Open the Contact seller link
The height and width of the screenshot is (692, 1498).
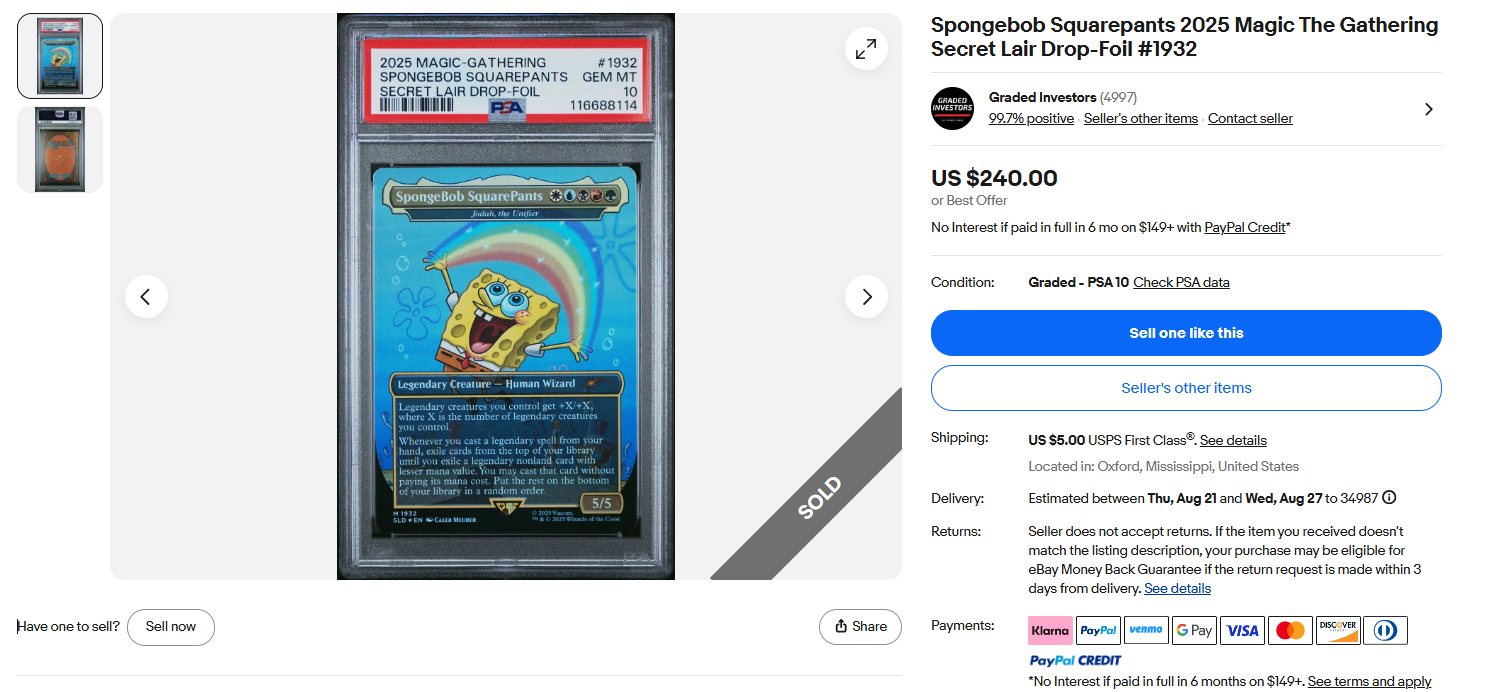(x=1250, y=119)
